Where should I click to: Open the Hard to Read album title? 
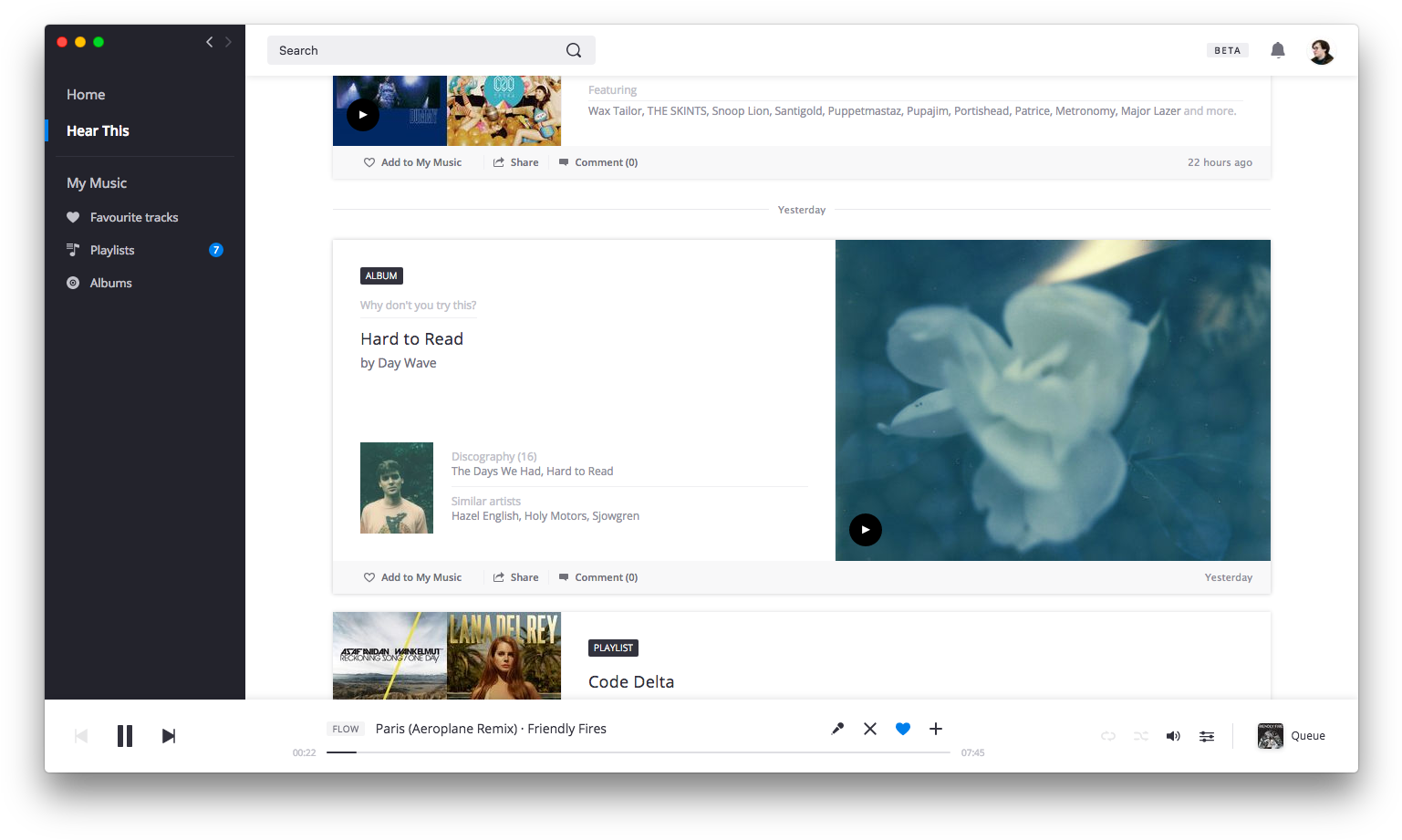click(411, 339)
